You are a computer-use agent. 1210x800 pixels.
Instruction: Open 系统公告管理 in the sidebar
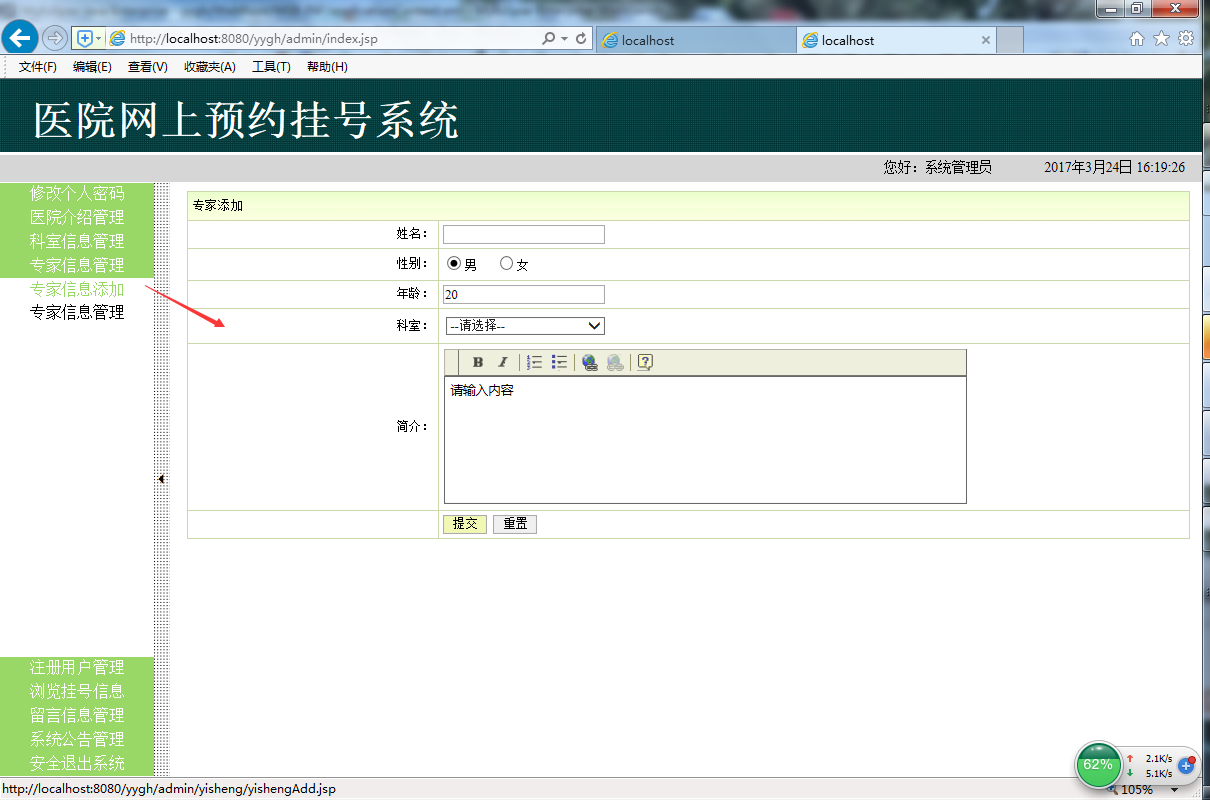tap(77, 739)
